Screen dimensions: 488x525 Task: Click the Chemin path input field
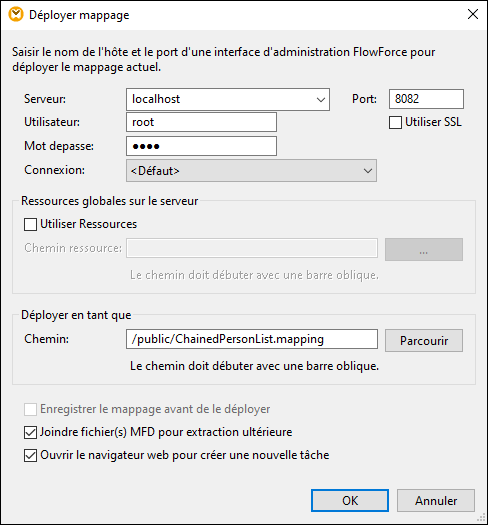pyautogui.click(x=252, y=339)
